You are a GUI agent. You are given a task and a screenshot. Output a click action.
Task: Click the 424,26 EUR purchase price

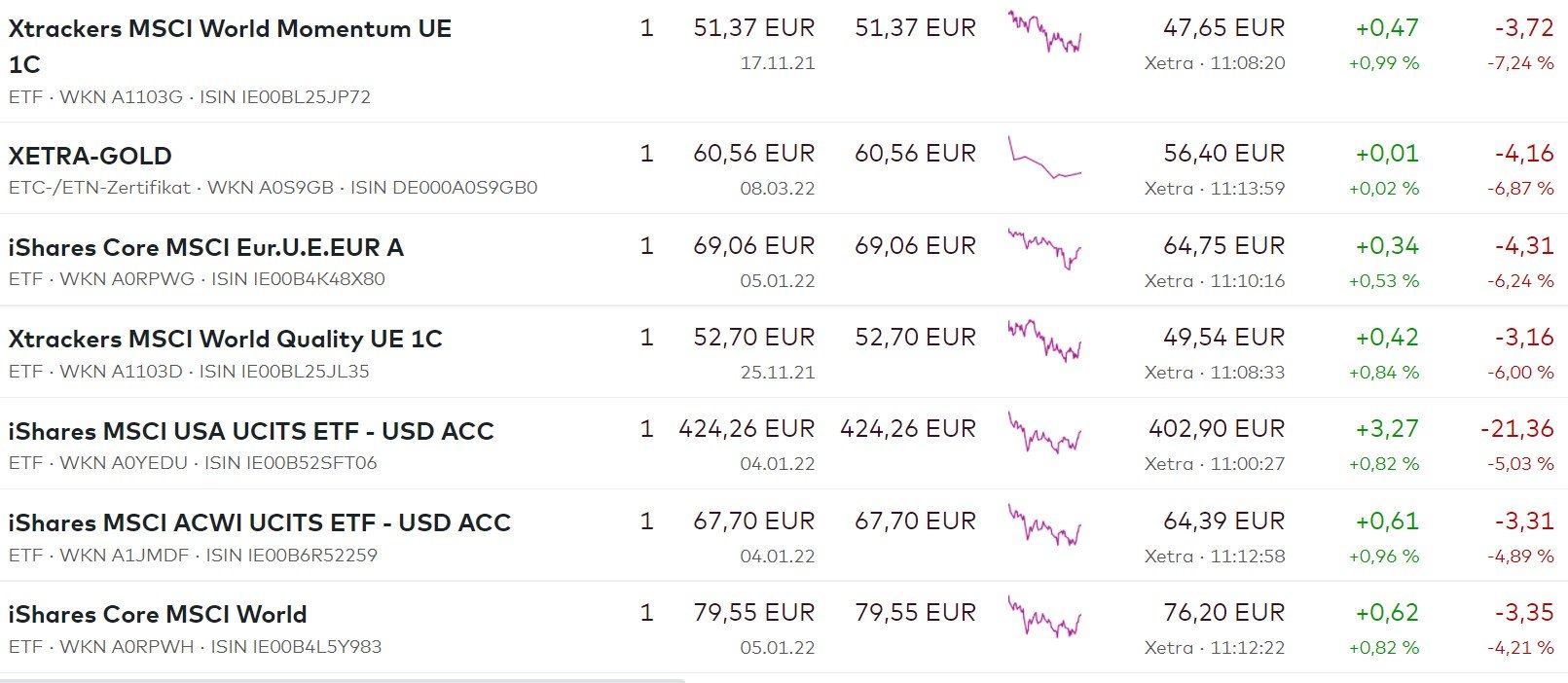point(747,429)
